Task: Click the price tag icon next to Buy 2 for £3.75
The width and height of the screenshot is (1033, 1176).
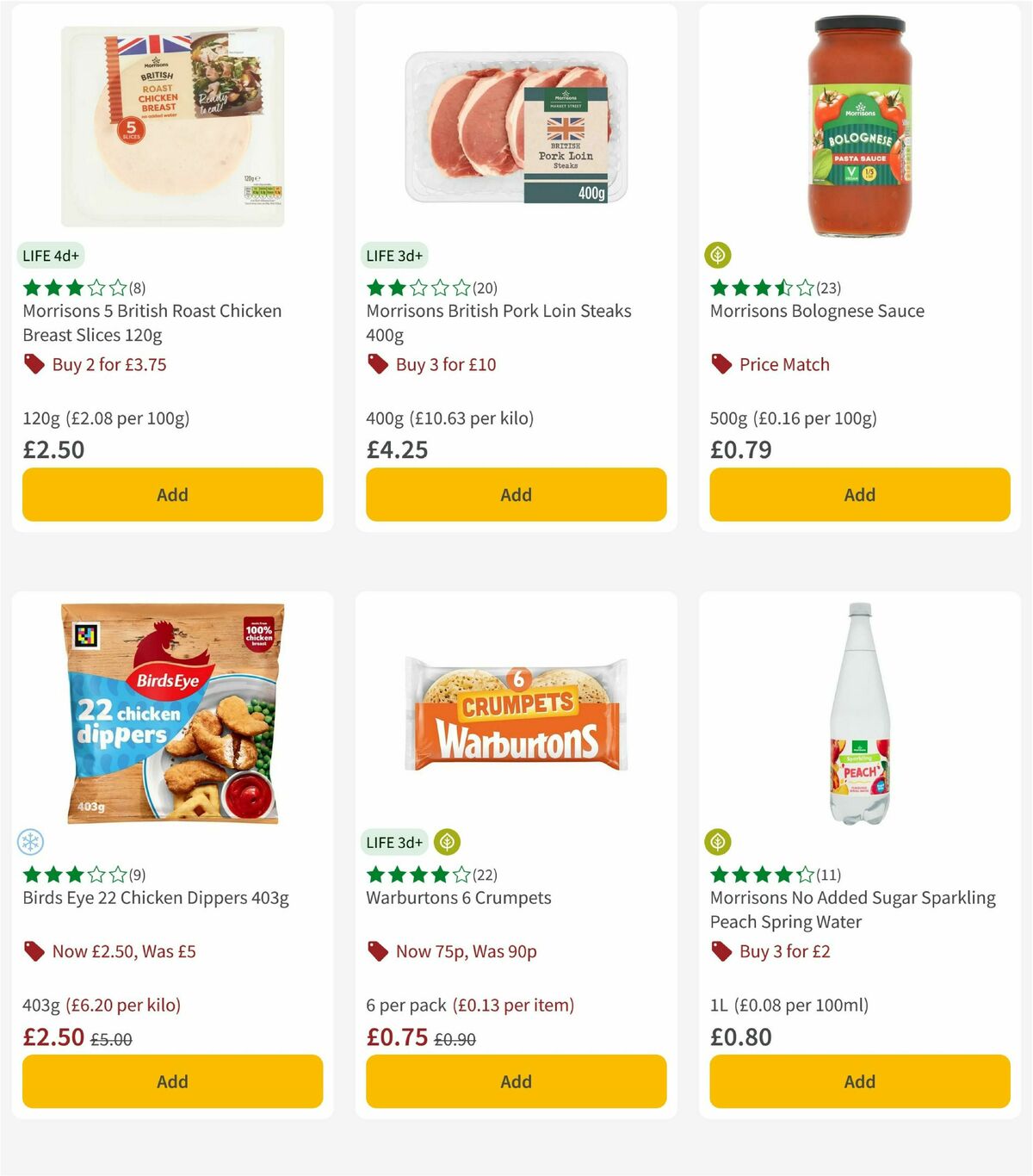Action: [x=34, y=364]
